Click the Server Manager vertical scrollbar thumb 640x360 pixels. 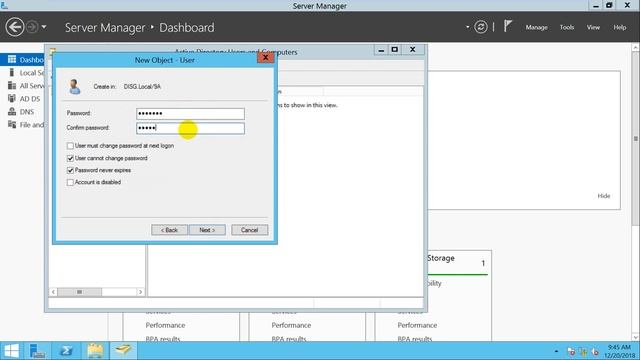click(x=636, y=139)
